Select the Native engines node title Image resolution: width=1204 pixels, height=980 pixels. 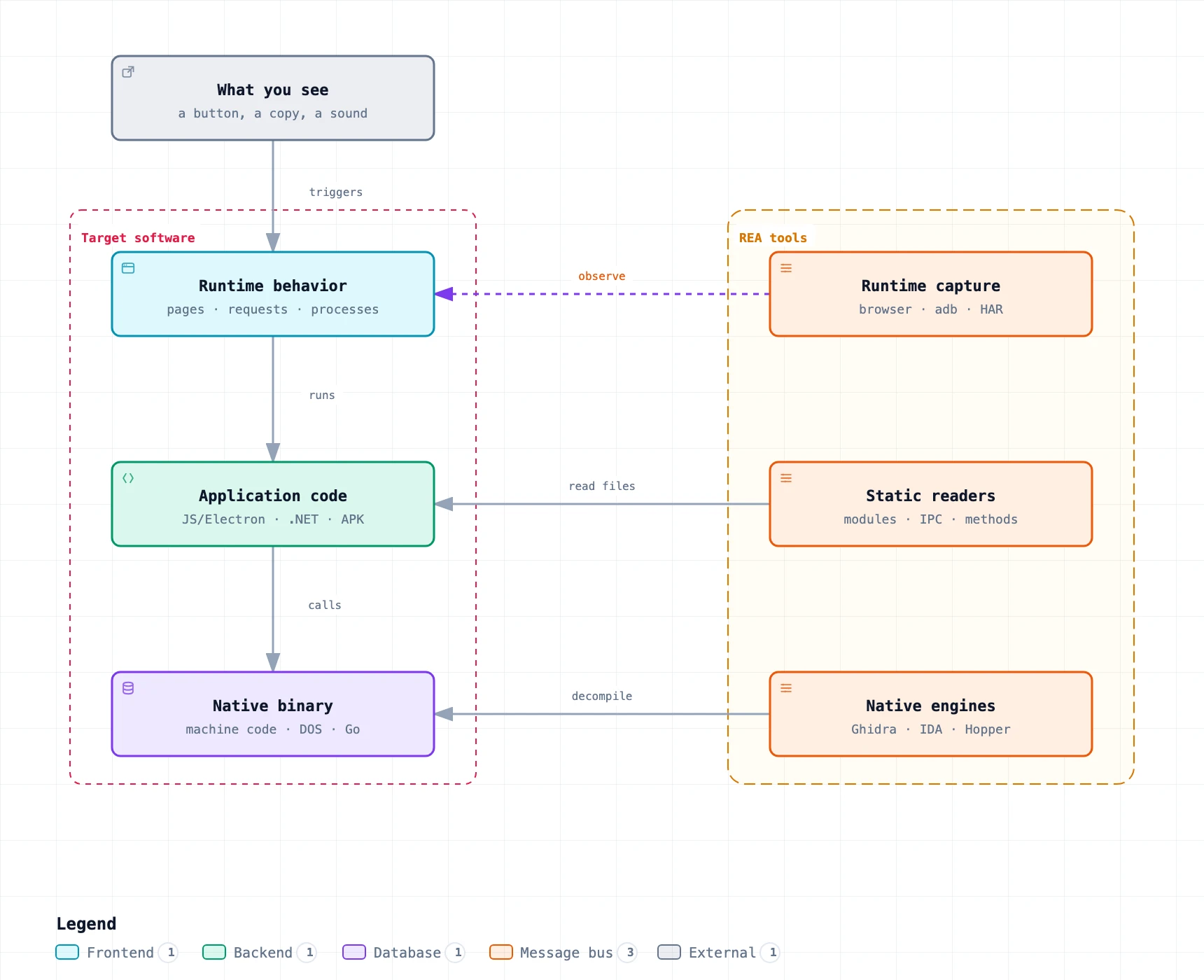pyautogui.click(x=931, y=706)
